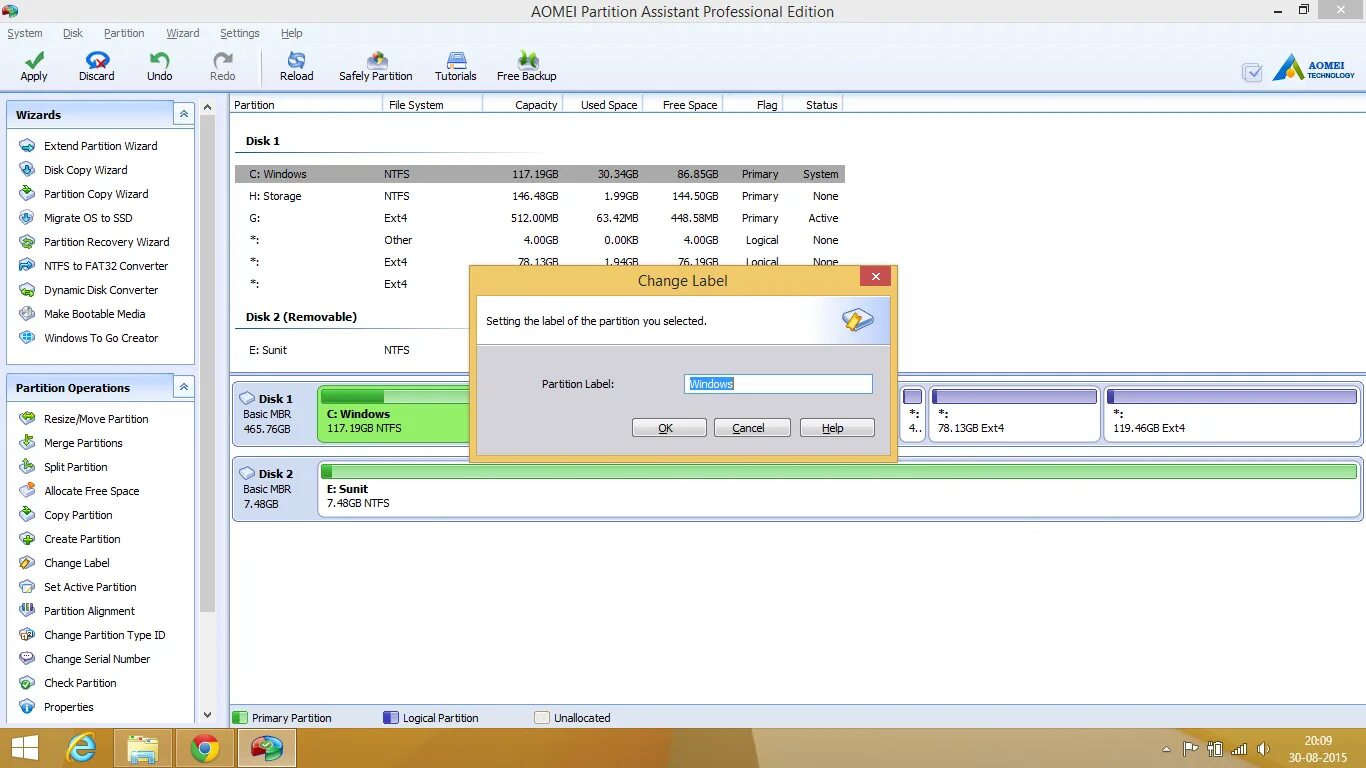Image resolution: width=1366 pixels, height=768 pixels.
Task: Open the Disk Copy Wizard
Action: click(85, 170)
